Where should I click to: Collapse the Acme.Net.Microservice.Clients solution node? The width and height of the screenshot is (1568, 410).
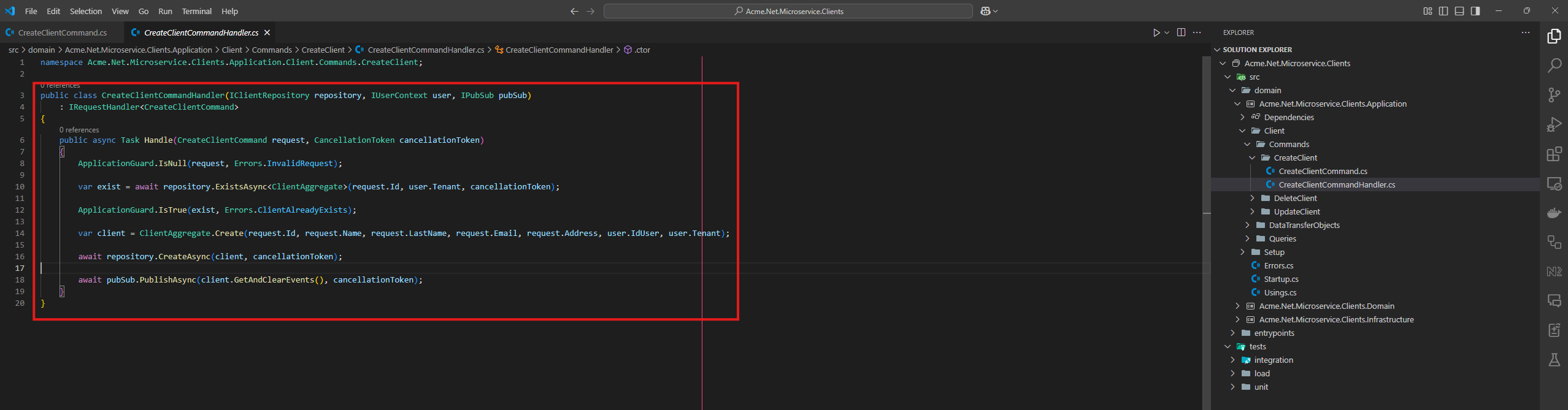(x=1223, y=63)
